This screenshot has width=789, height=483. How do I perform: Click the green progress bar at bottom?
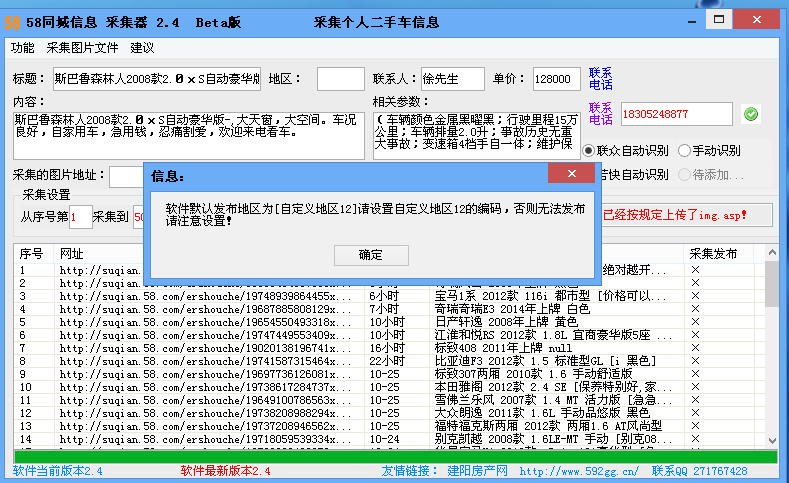(x=394, y=457)
